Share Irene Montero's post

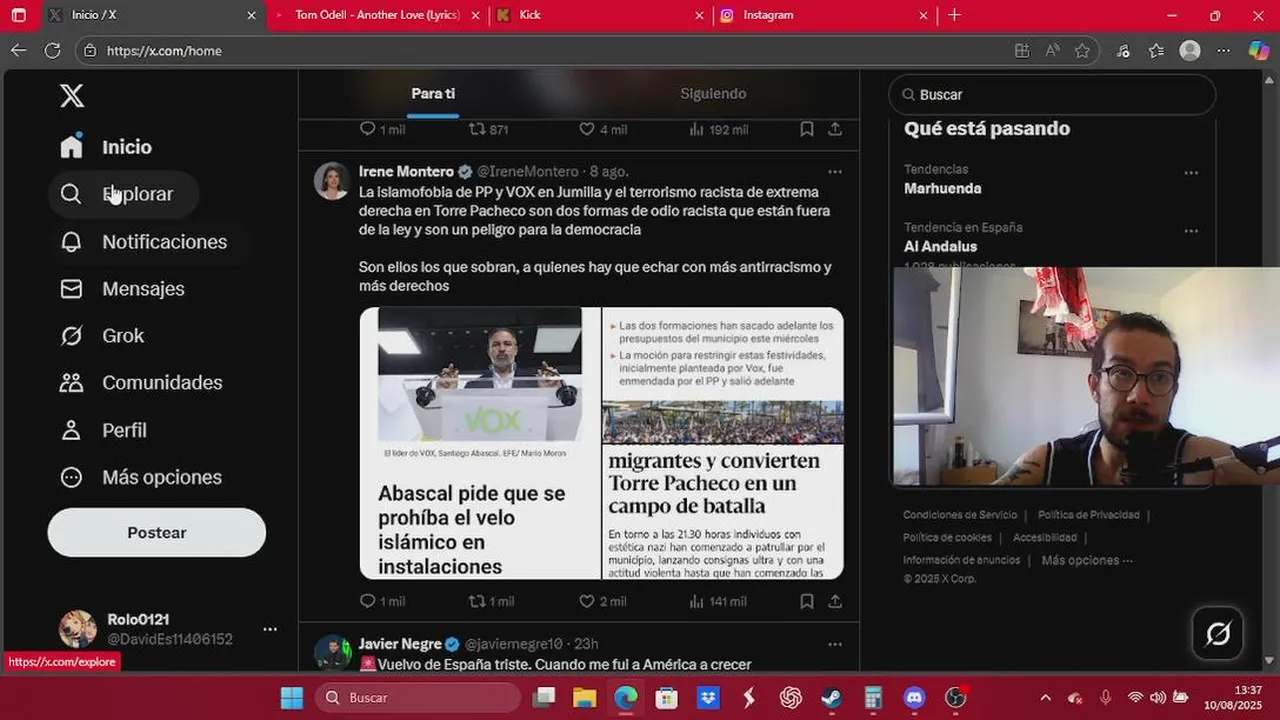coord(835,601)
